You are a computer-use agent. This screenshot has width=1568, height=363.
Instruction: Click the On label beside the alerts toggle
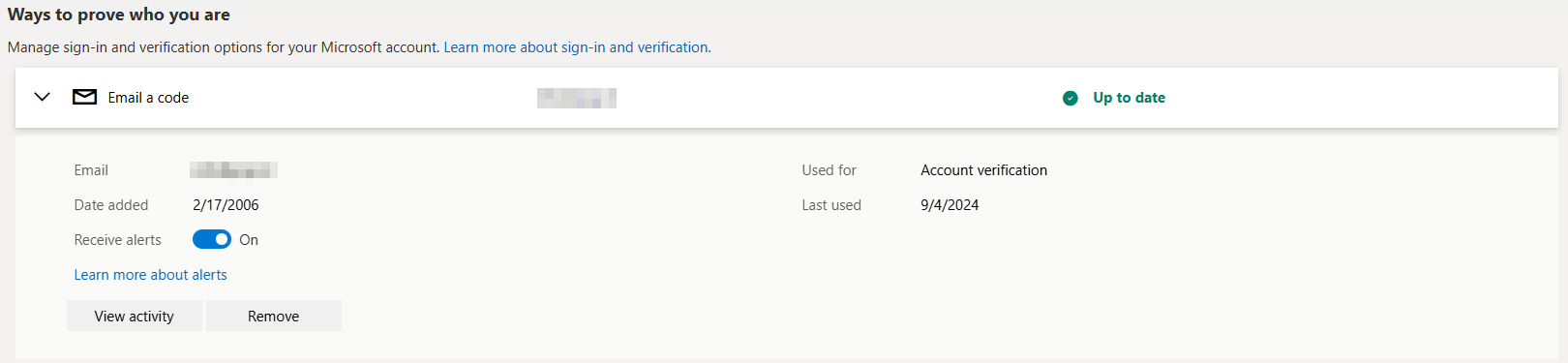(249, 240)
